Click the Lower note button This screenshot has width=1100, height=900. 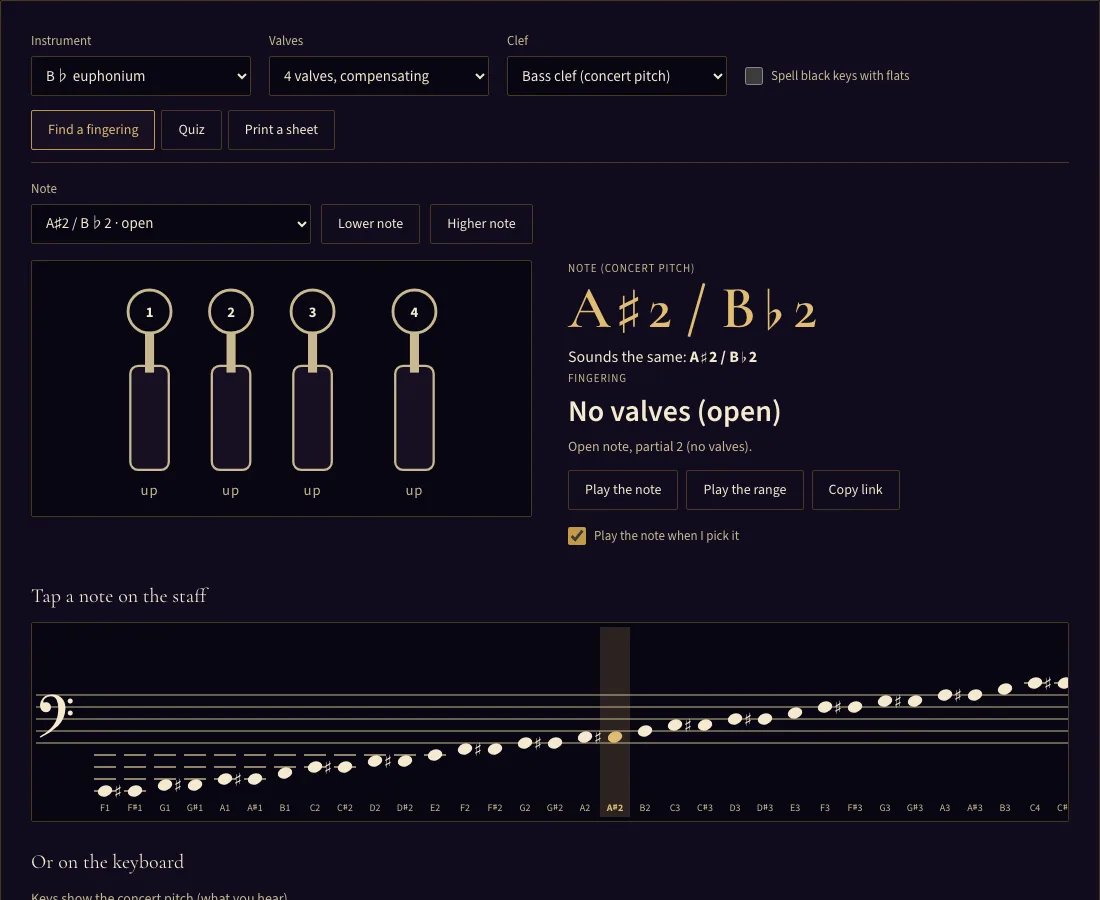[x=370, y=224]
